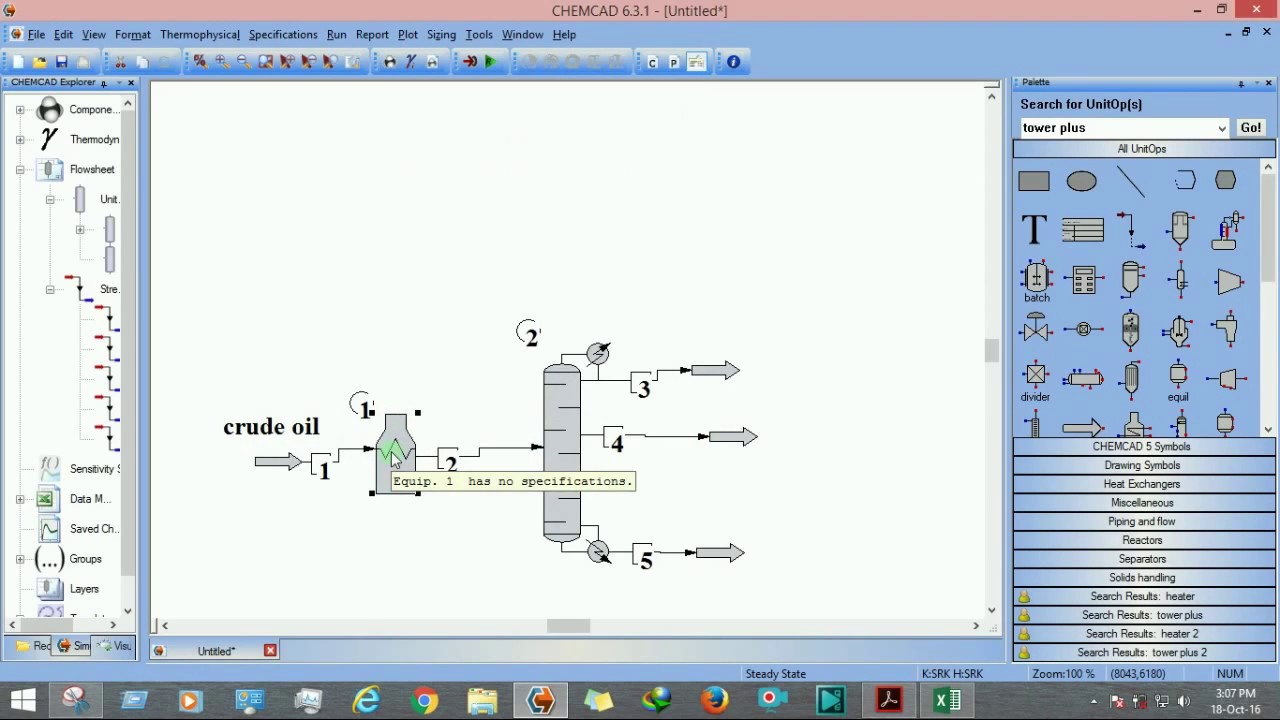Click the Run simulation green arrow icon
The width and height of the screenshot is (1280, 720).
click(x=491, y=62)
